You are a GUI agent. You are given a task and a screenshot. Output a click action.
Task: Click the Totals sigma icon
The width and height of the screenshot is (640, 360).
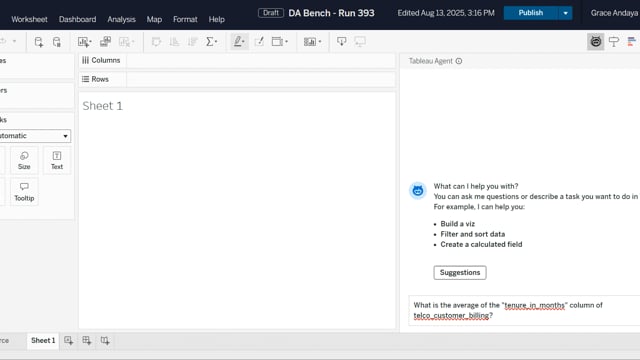click(210, 42)
